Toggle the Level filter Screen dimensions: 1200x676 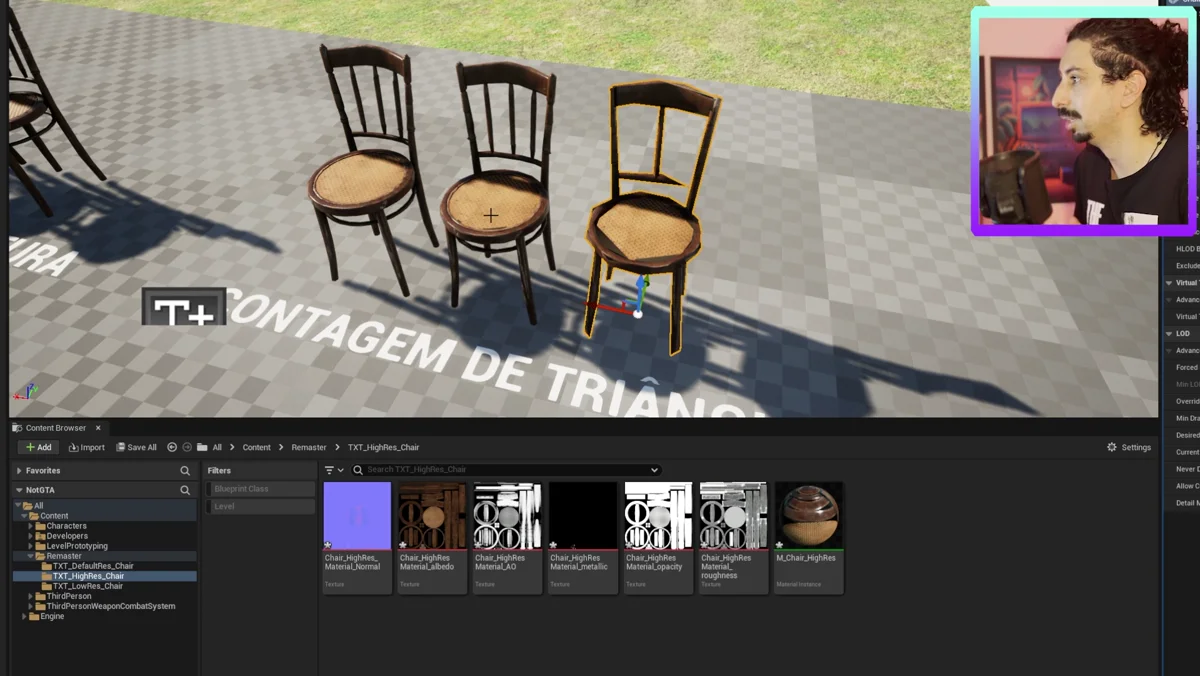coord(261,506)
